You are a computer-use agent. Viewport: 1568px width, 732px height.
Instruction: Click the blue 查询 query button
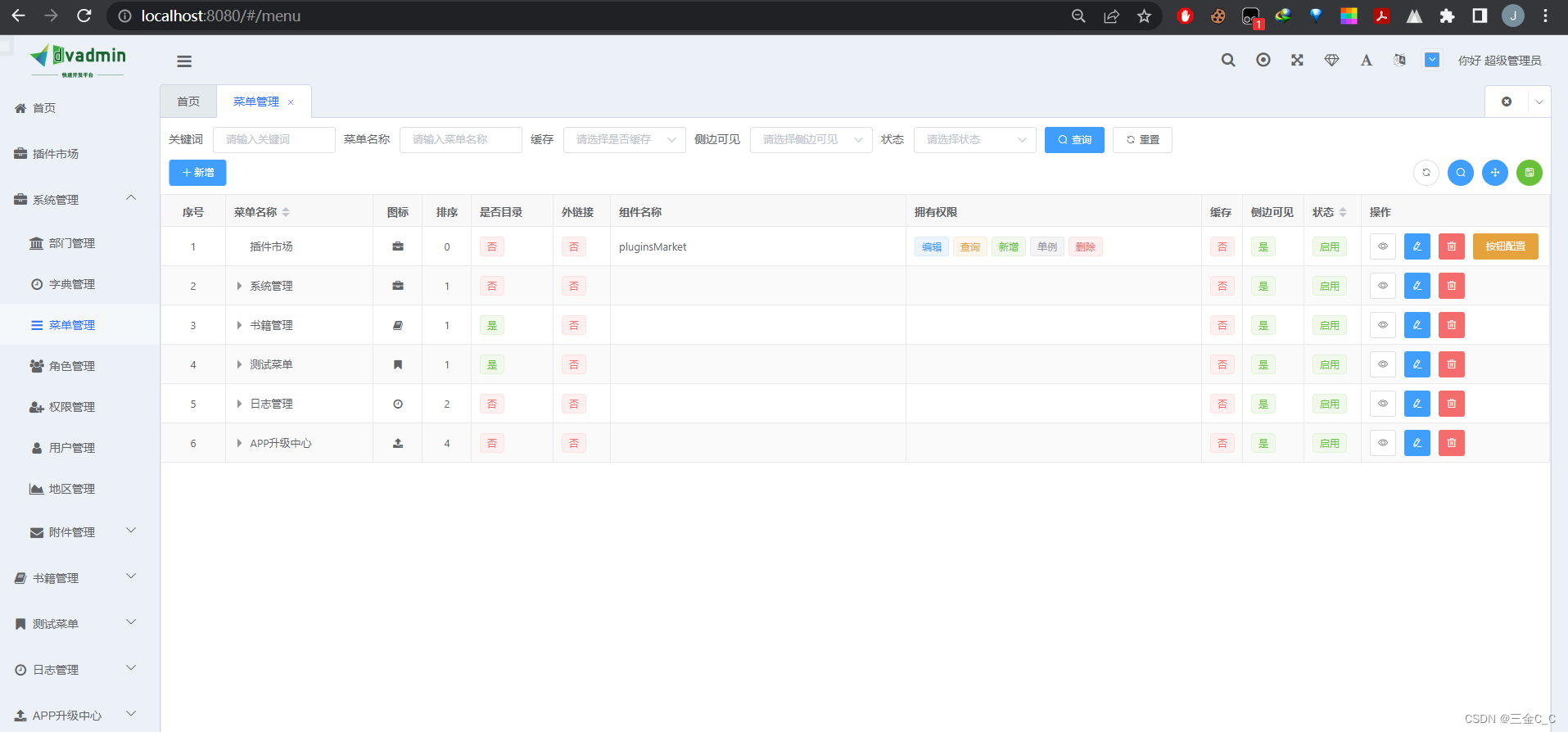1074,140
